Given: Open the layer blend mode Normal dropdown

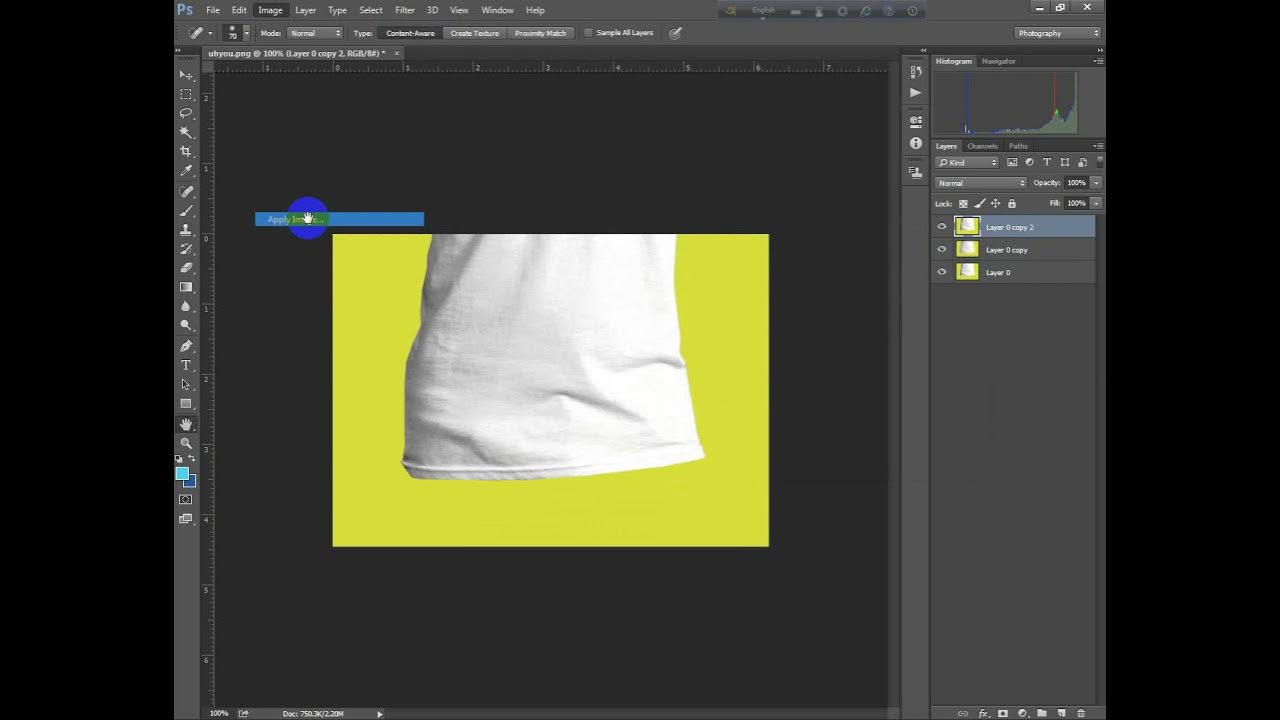Looking at the screenshot, I should (x=981, y=183).
